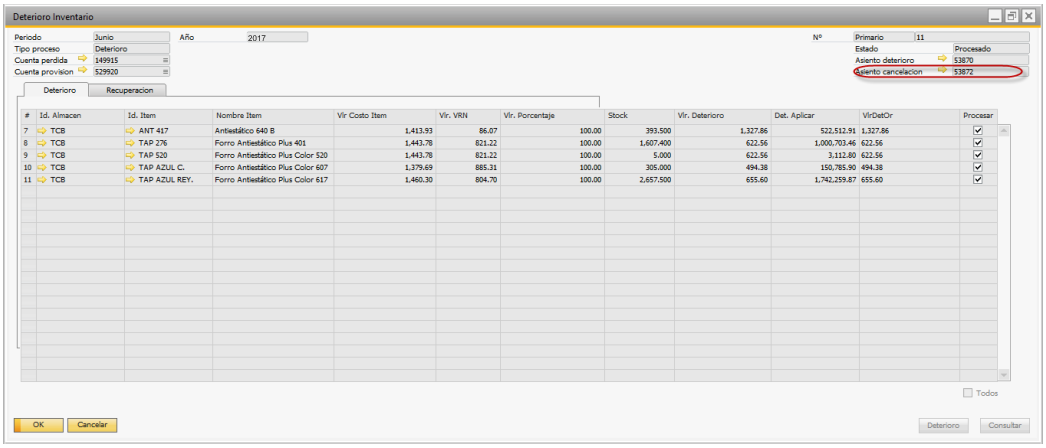Click link arrow next to Cuenta provision
Viewport: 1046px width, 448px height.
pyautogui.click(x=82, y=72)
